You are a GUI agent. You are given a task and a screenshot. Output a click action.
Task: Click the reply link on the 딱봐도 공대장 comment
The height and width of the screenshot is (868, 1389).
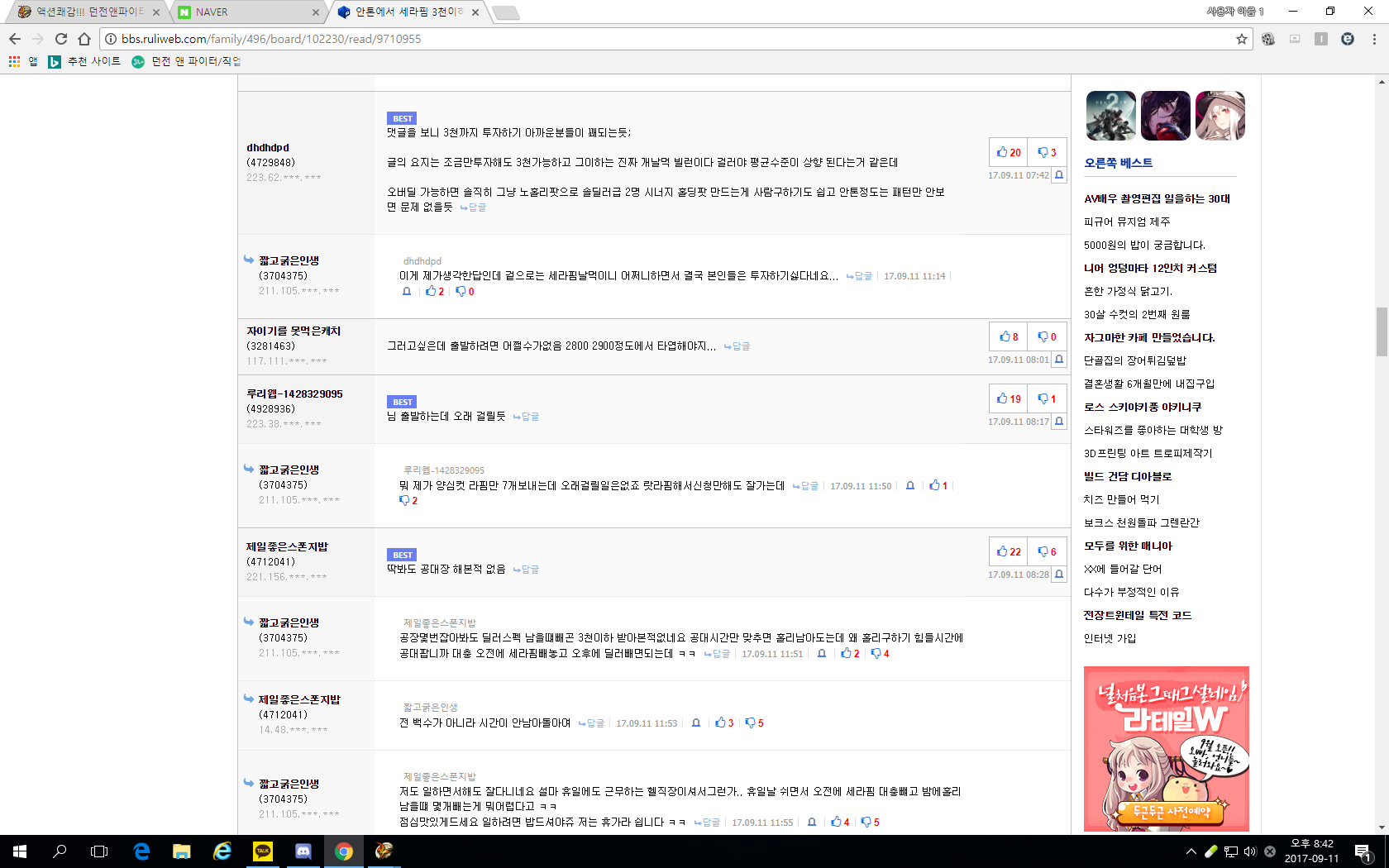pyautogui.click(x=526, y=570)
